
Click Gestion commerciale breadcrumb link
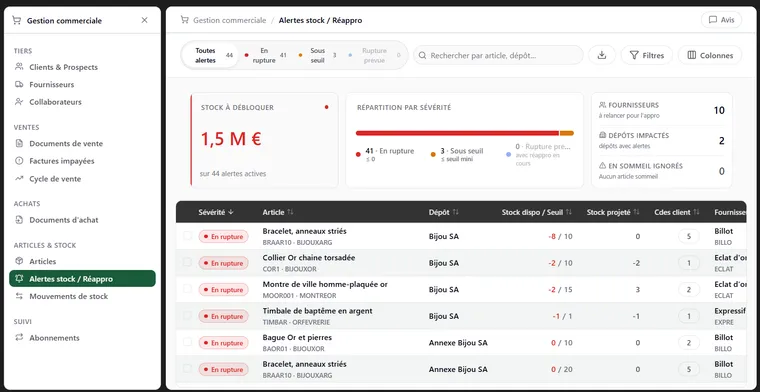(229, 20)
